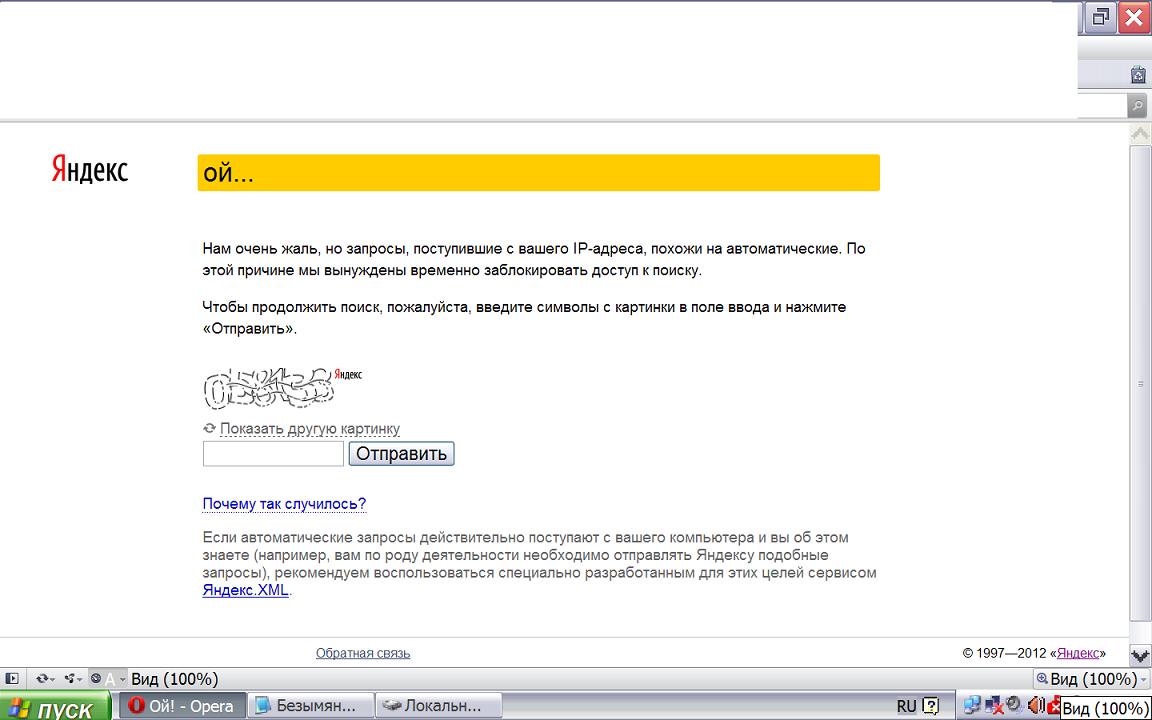Click the 'ПУСК' Start button
Image resolution: width=1152 pixels, height=720 pixels.
click(56, 708)
